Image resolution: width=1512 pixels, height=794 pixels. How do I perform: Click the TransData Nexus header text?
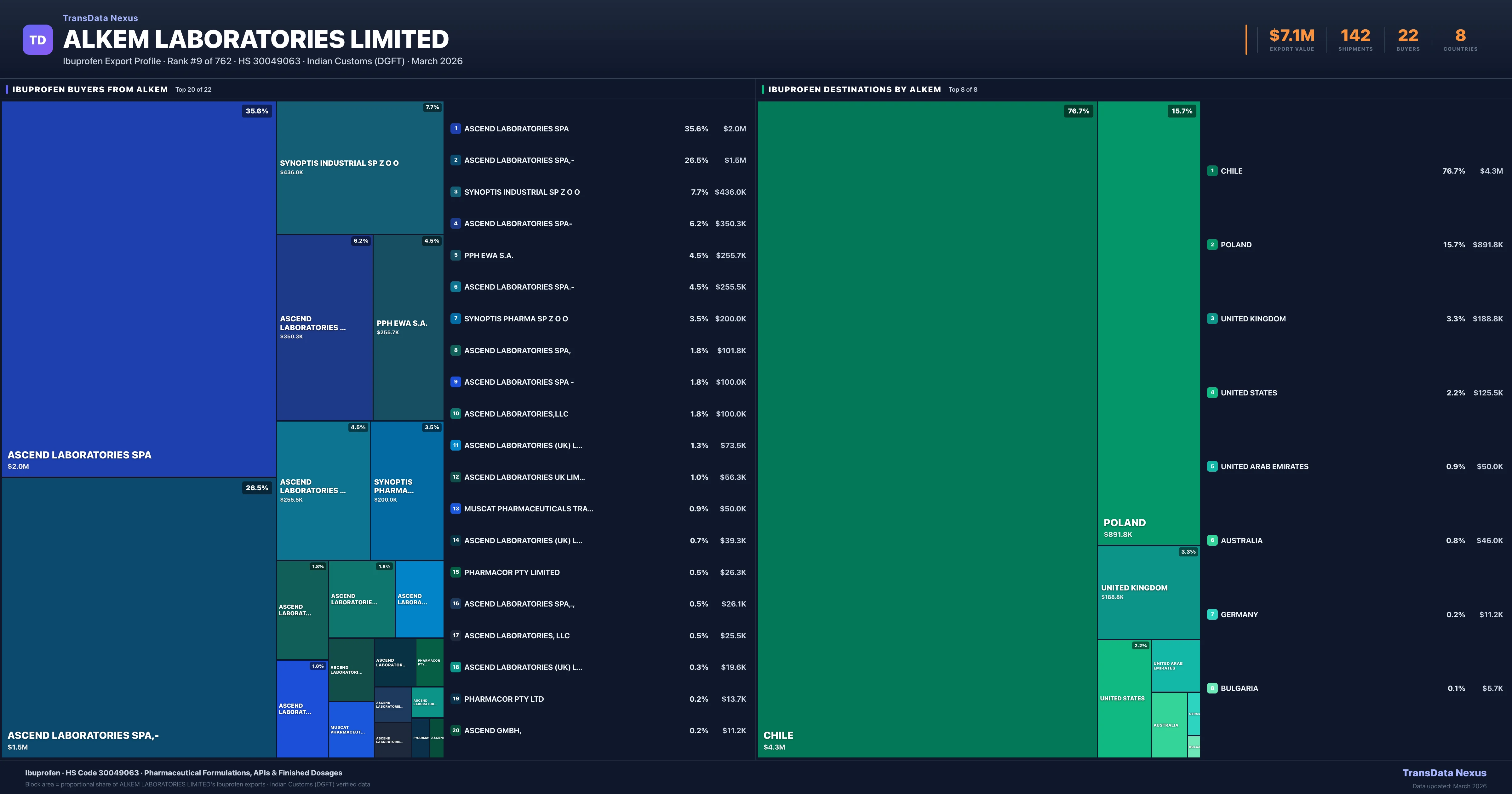(100, 18)
